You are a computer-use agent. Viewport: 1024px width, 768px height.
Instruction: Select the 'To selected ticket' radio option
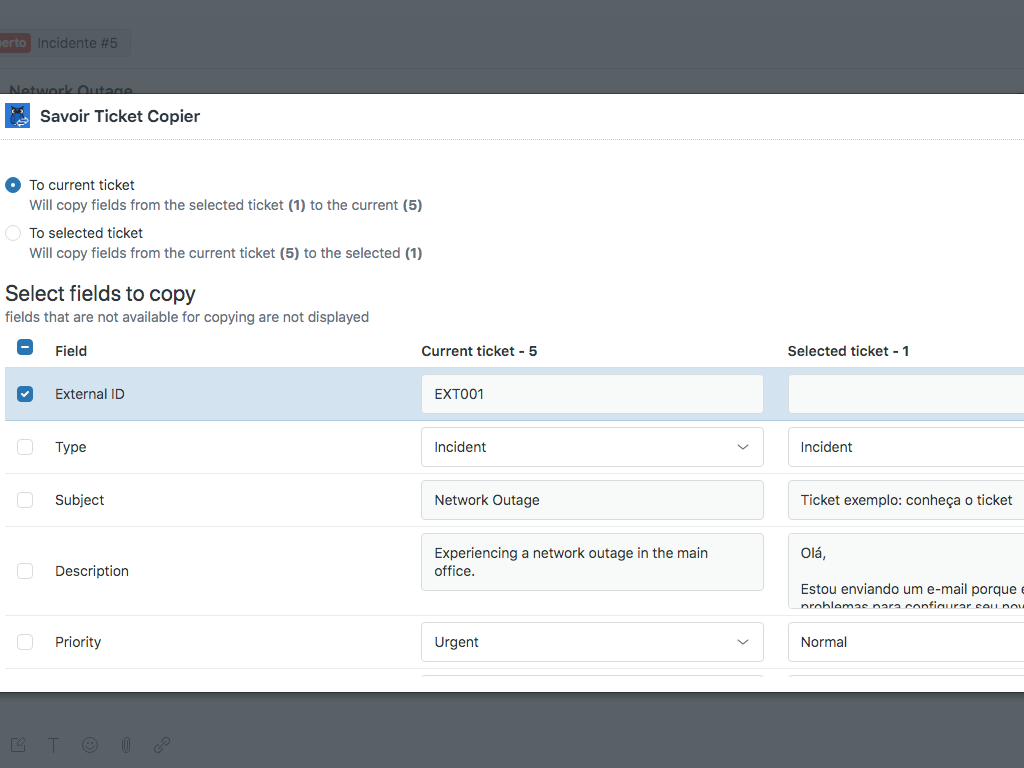13,233
